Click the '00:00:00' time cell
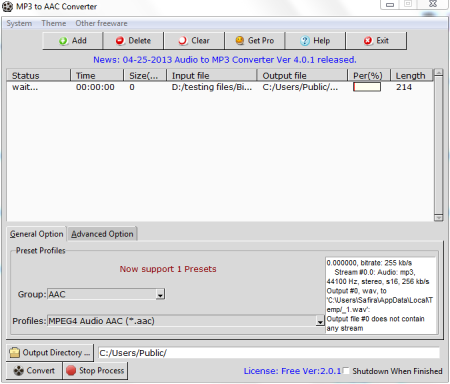Screen dimensions: 450x384 point(95,87)
